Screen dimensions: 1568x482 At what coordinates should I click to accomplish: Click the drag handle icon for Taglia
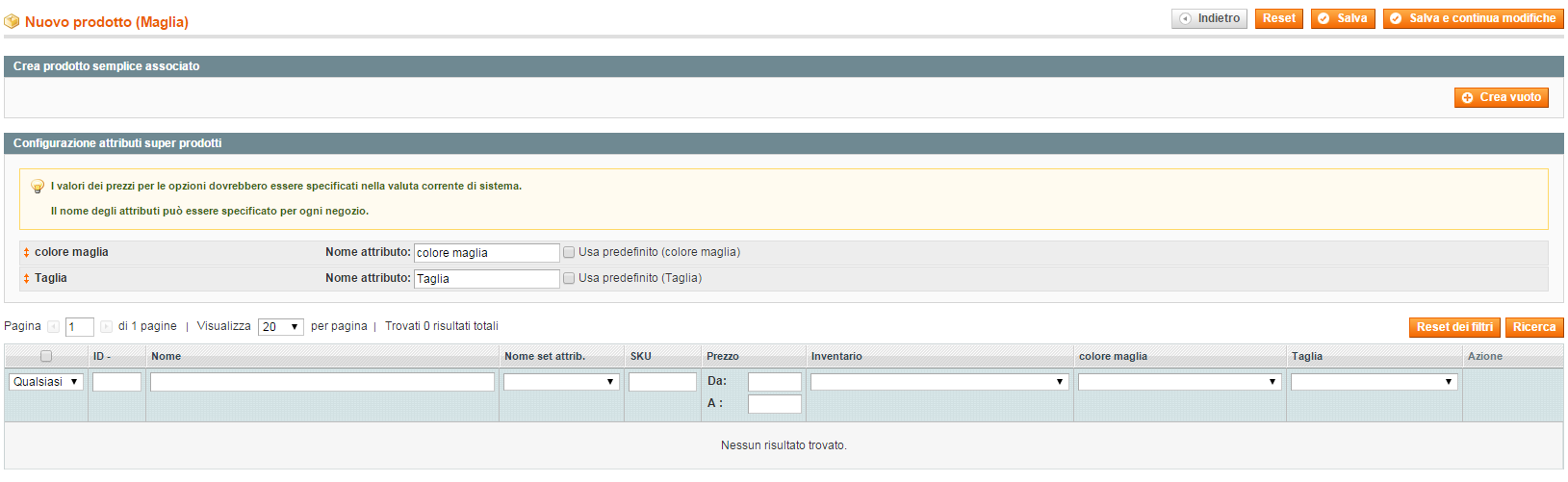coord(26,278)
